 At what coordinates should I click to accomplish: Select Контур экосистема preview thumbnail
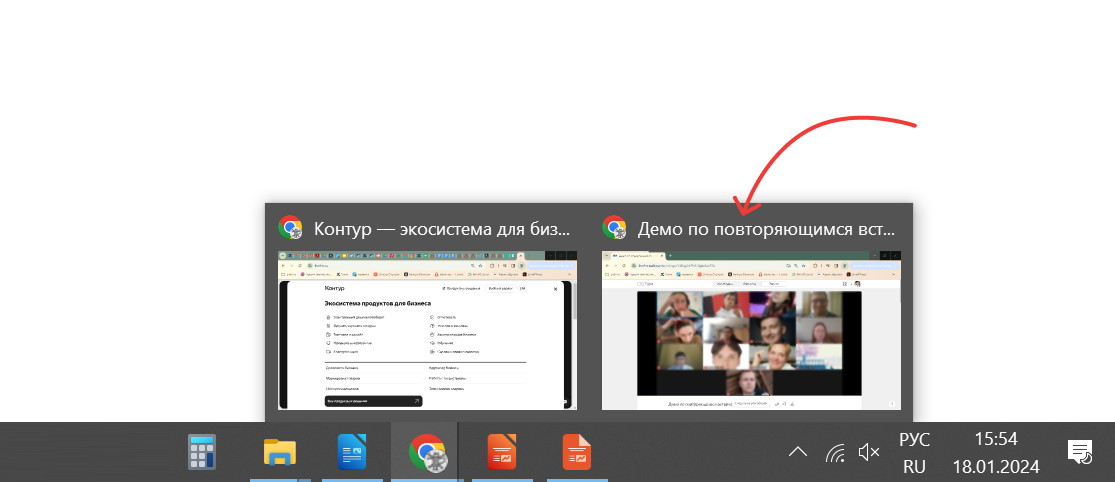click(x=427, y=330)
